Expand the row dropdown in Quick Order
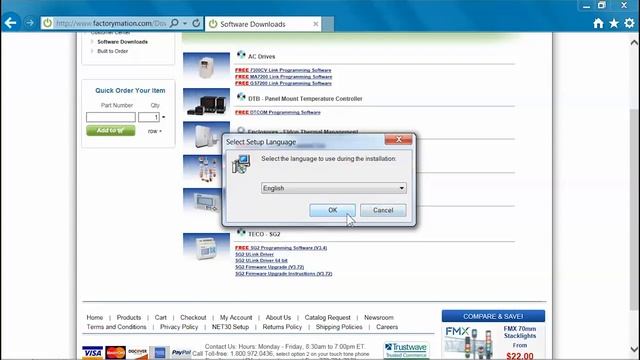This screenshot has width=640, height=360. tap(155, 131)
